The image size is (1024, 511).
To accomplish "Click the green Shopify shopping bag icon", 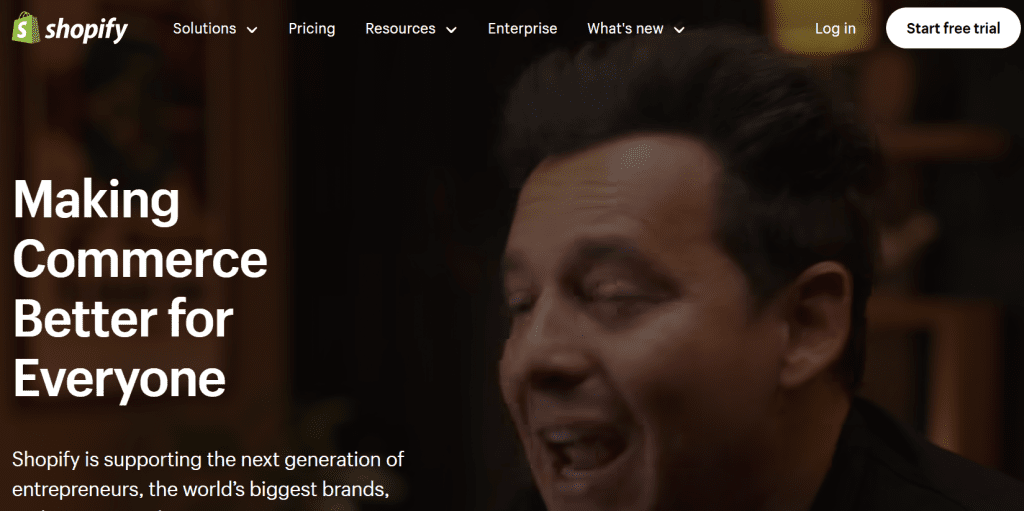I will (x=26, y=27).
